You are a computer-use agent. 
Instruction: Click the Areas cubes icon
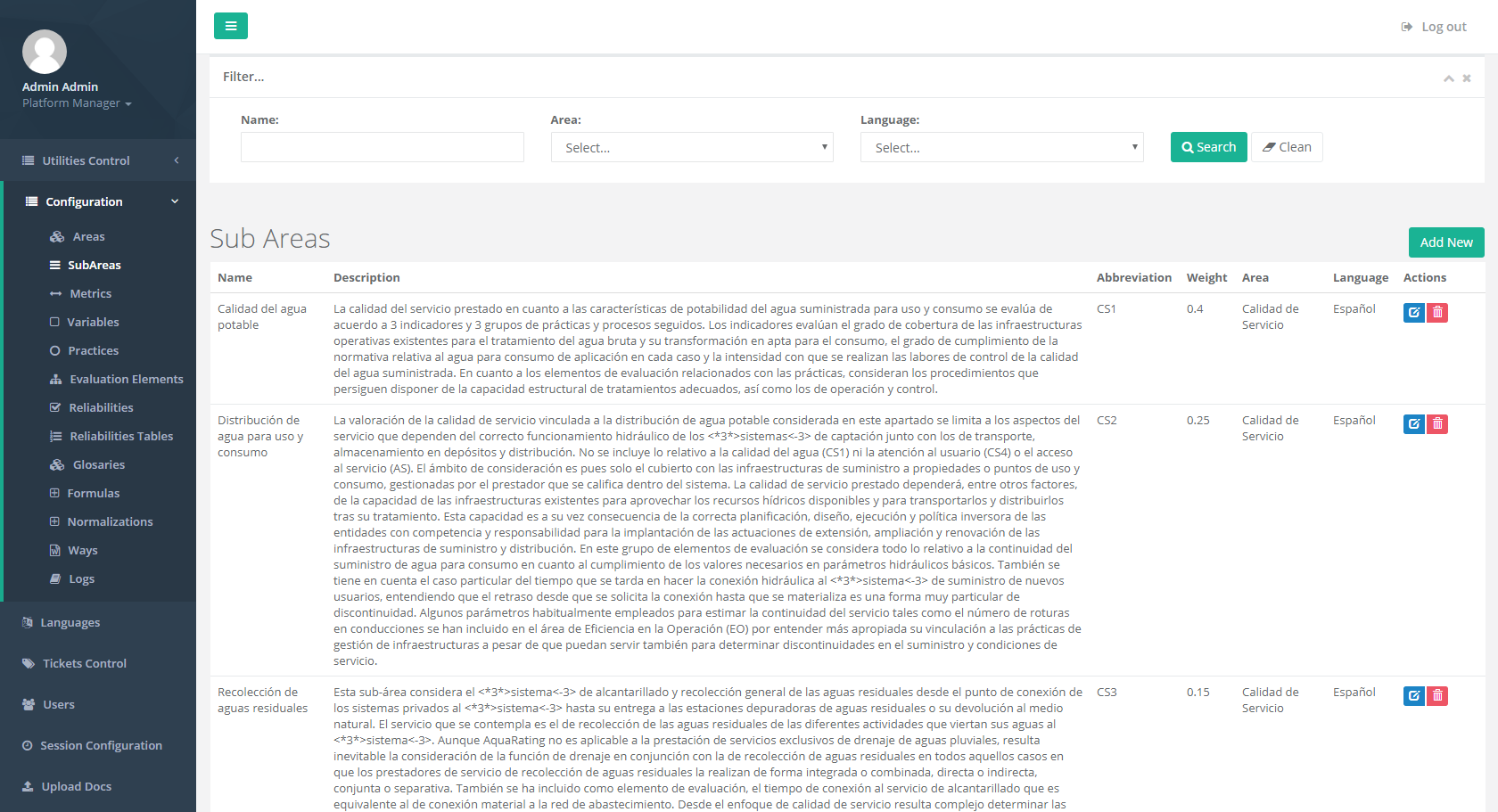click(57, 236)
